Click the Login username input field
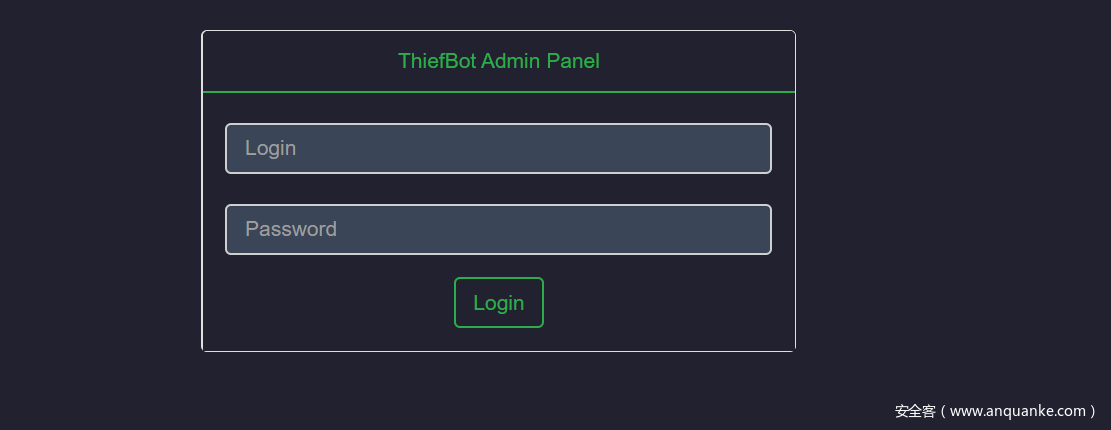This screenshot has width=1111, height=430. pos(498,148)
